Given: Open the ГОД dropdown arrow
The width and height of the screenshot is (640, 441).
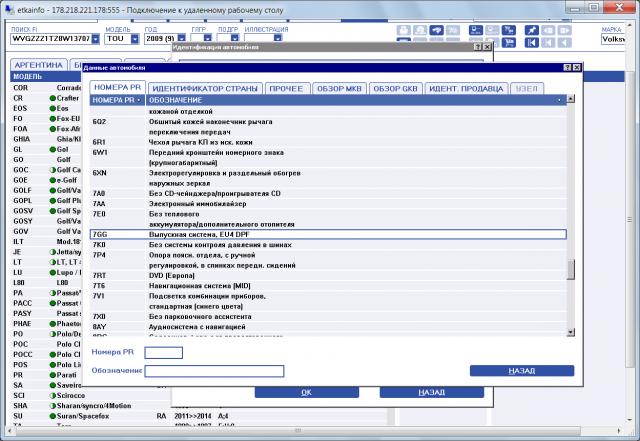Looking at the screenshot, I should tap(182, 39).
